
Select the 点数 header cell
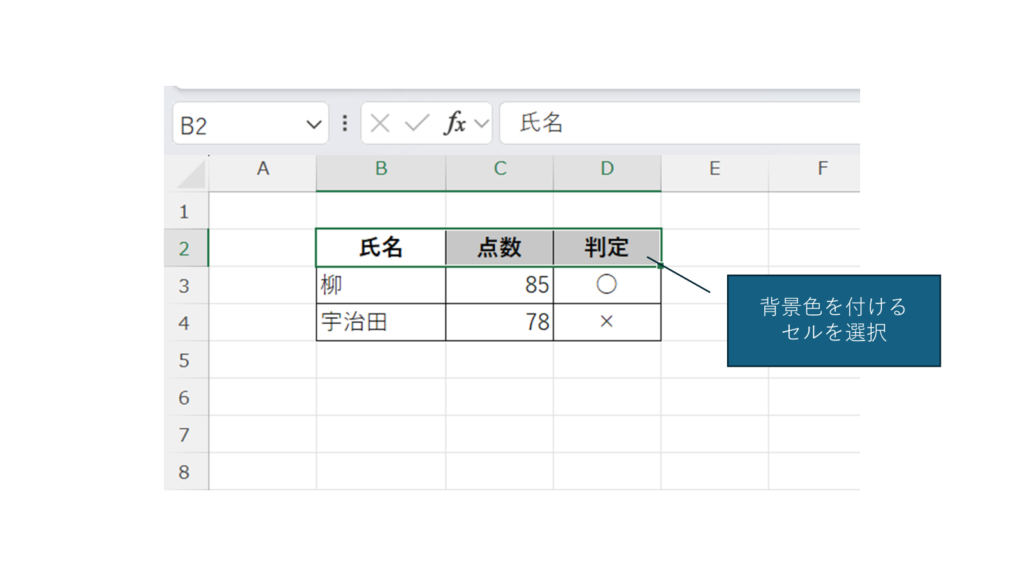pyautogui.click(x=499, y=248)
